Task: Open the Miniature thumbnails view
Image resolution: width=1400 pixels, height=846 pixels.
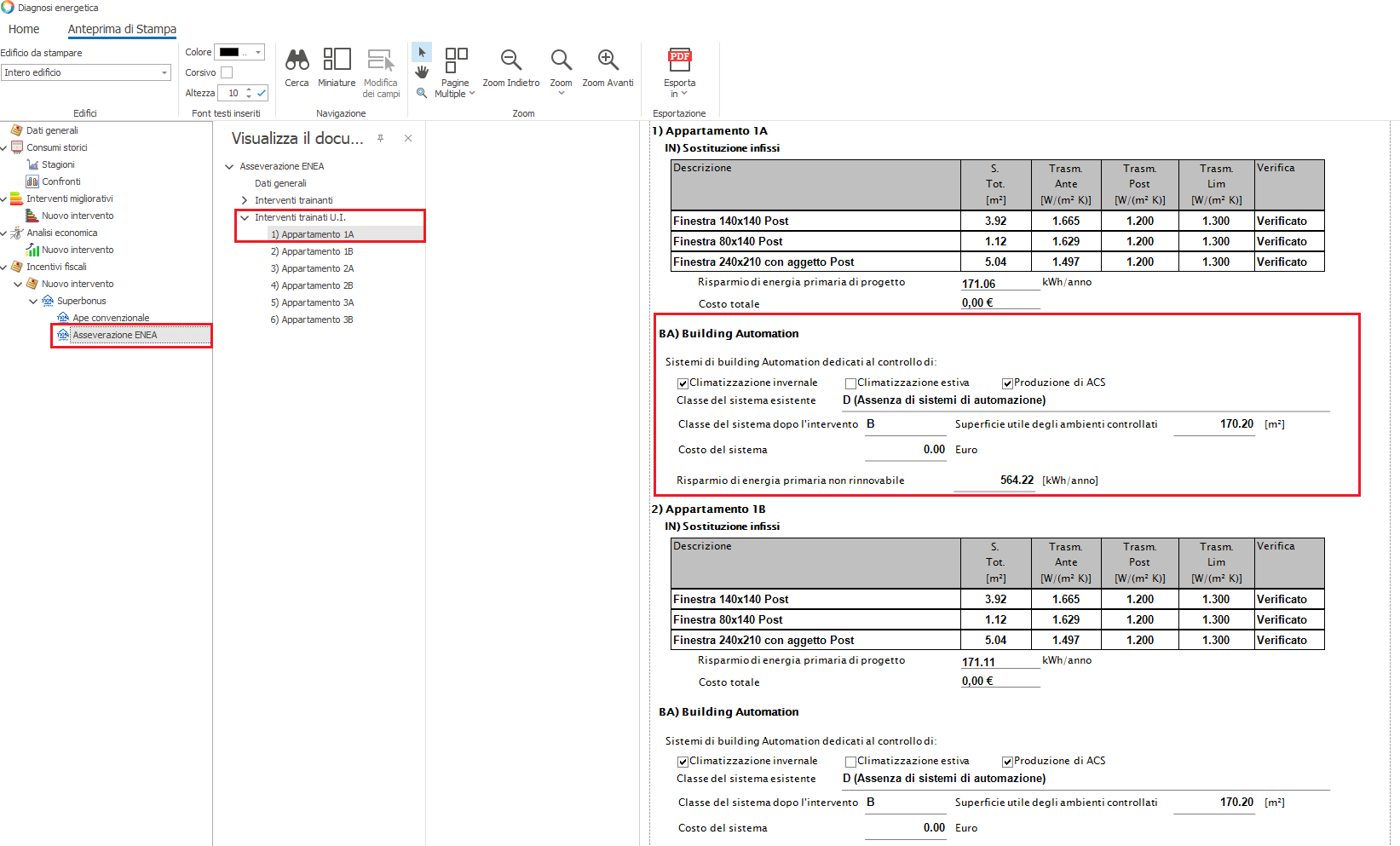Action: pos(337,60)
